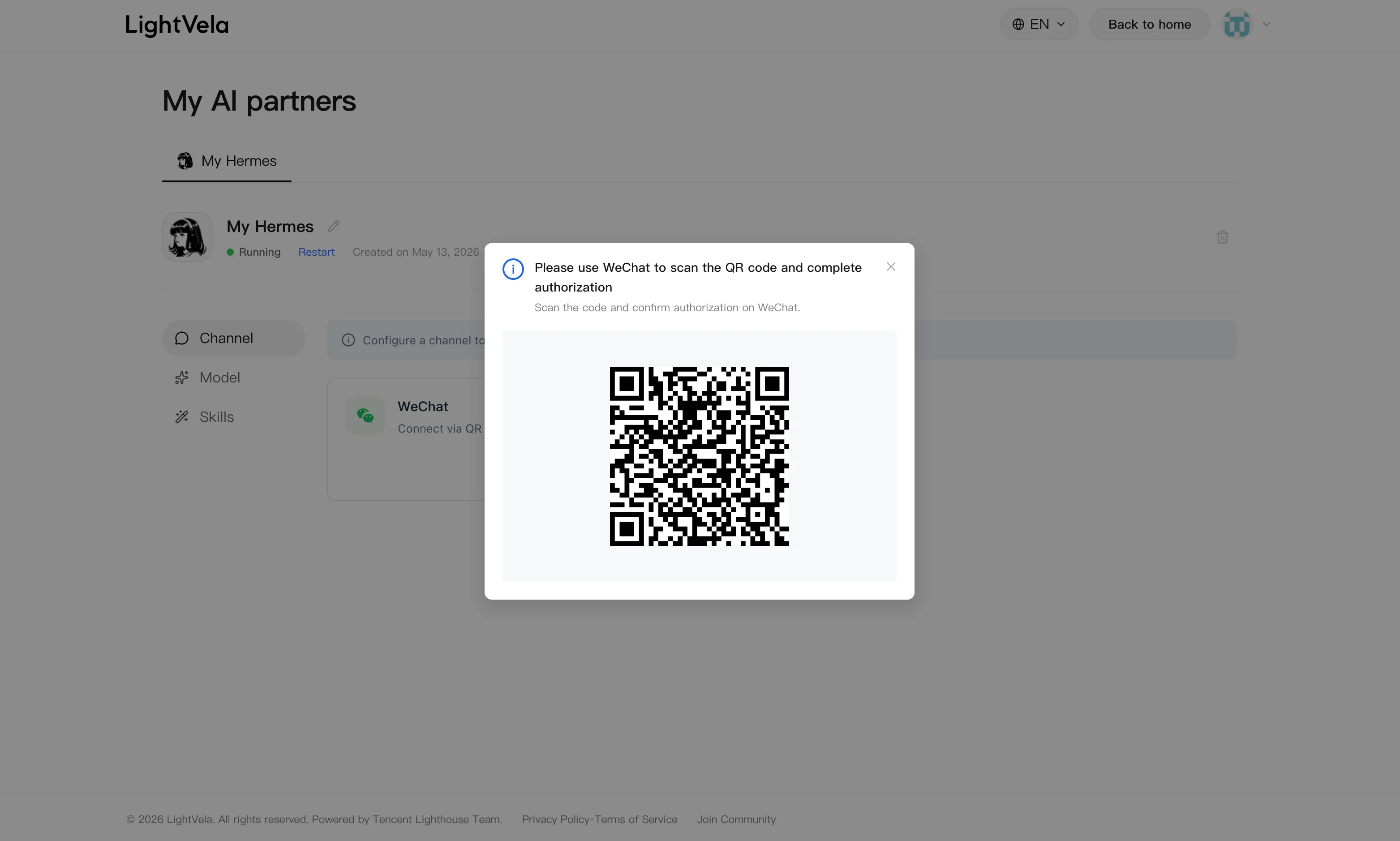Click the WeChat authorization QR code

tap(699, 456)
